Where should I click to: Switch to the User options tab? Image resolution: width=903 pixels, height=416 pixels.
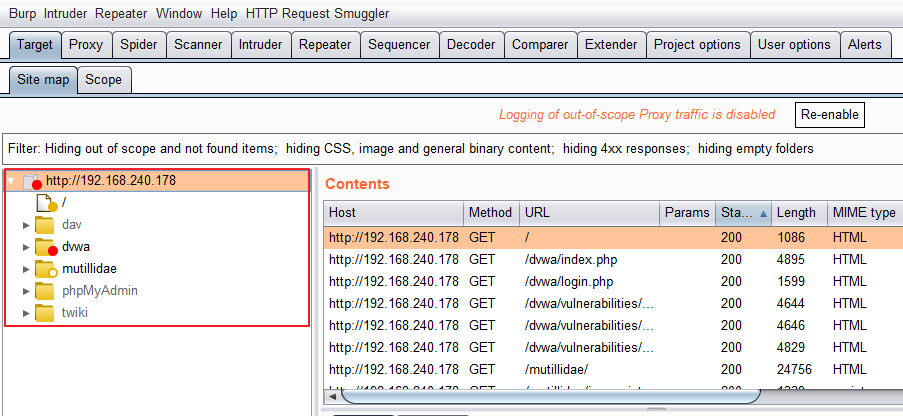coord(794,45)
